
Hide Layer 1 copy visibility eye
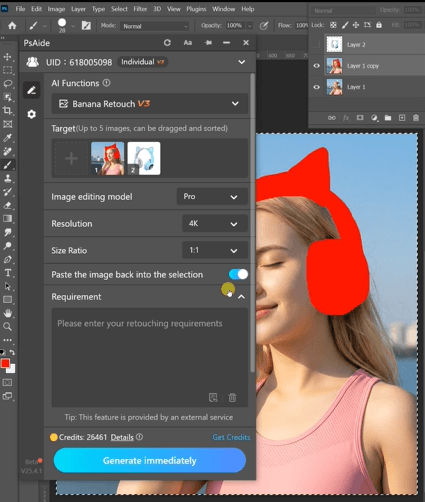[x=316, y=66]
